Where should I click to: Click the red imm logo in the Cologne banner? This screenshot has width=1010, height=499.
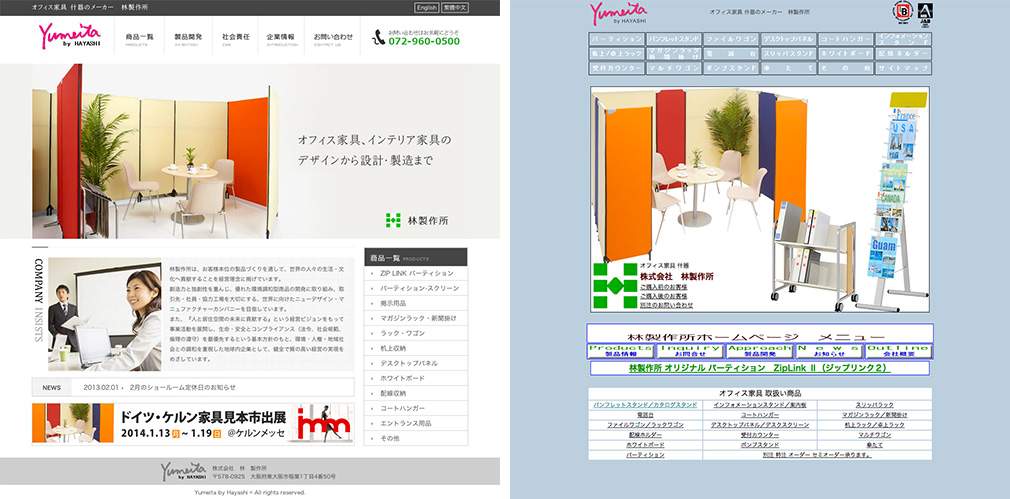coord(323,423)
